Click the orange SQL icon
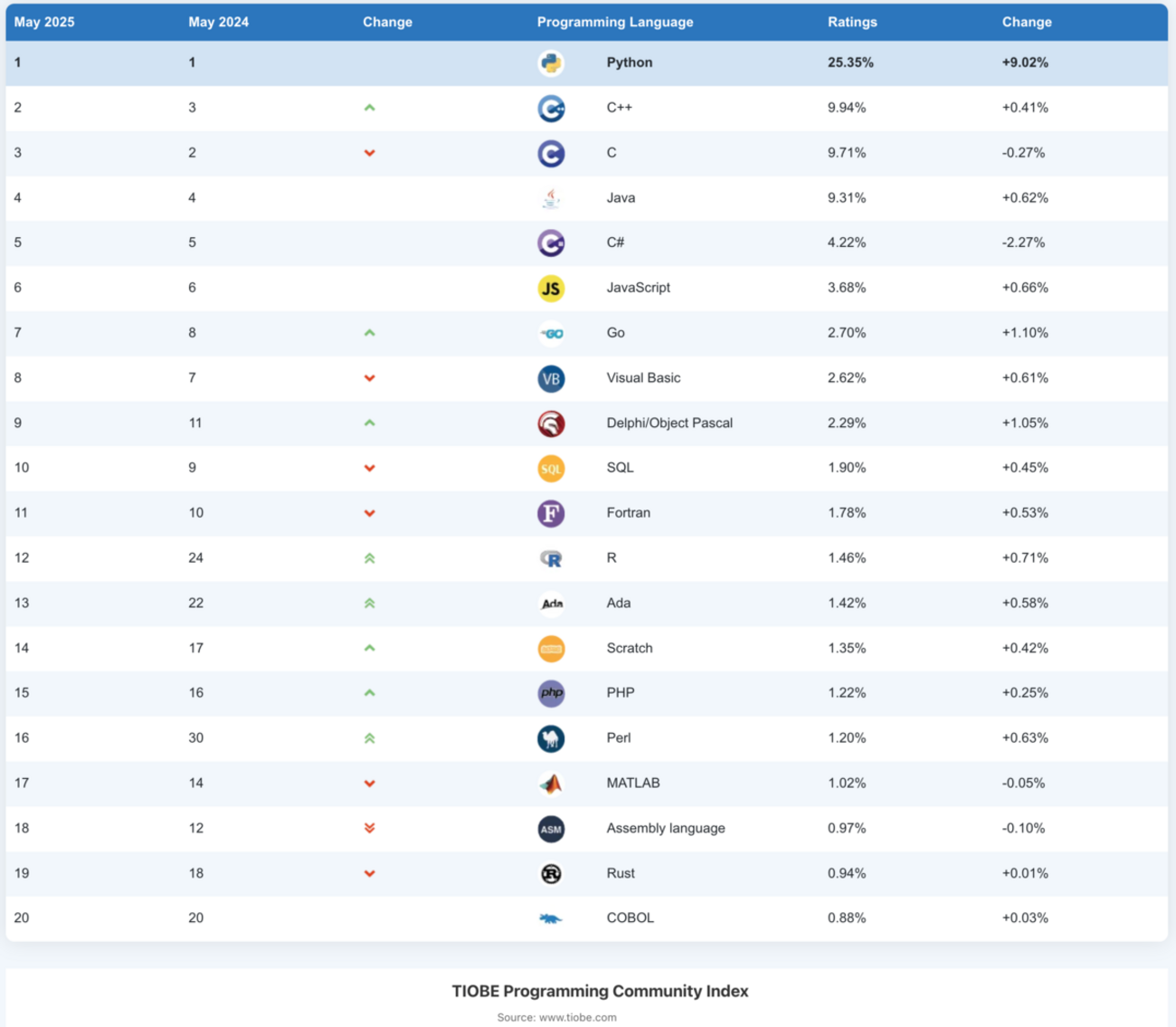This screenshot has width=1176, height=1027. pos(551,469)
